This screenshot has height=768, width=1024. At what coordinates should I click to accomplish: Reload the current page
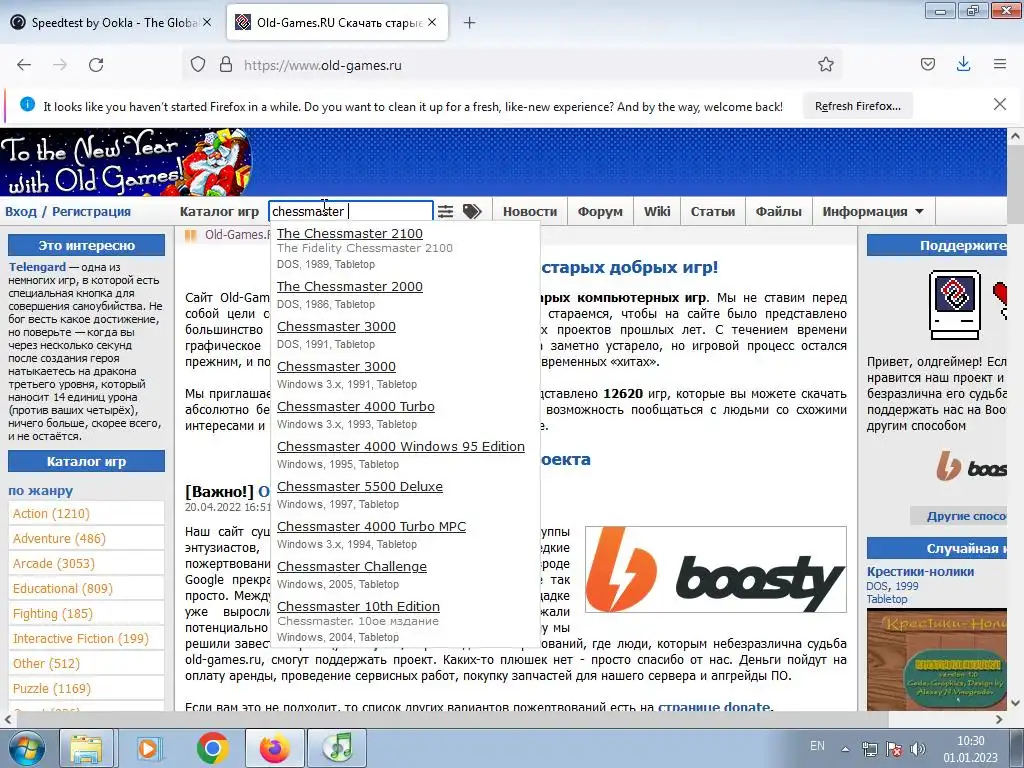tap(96, 65)
